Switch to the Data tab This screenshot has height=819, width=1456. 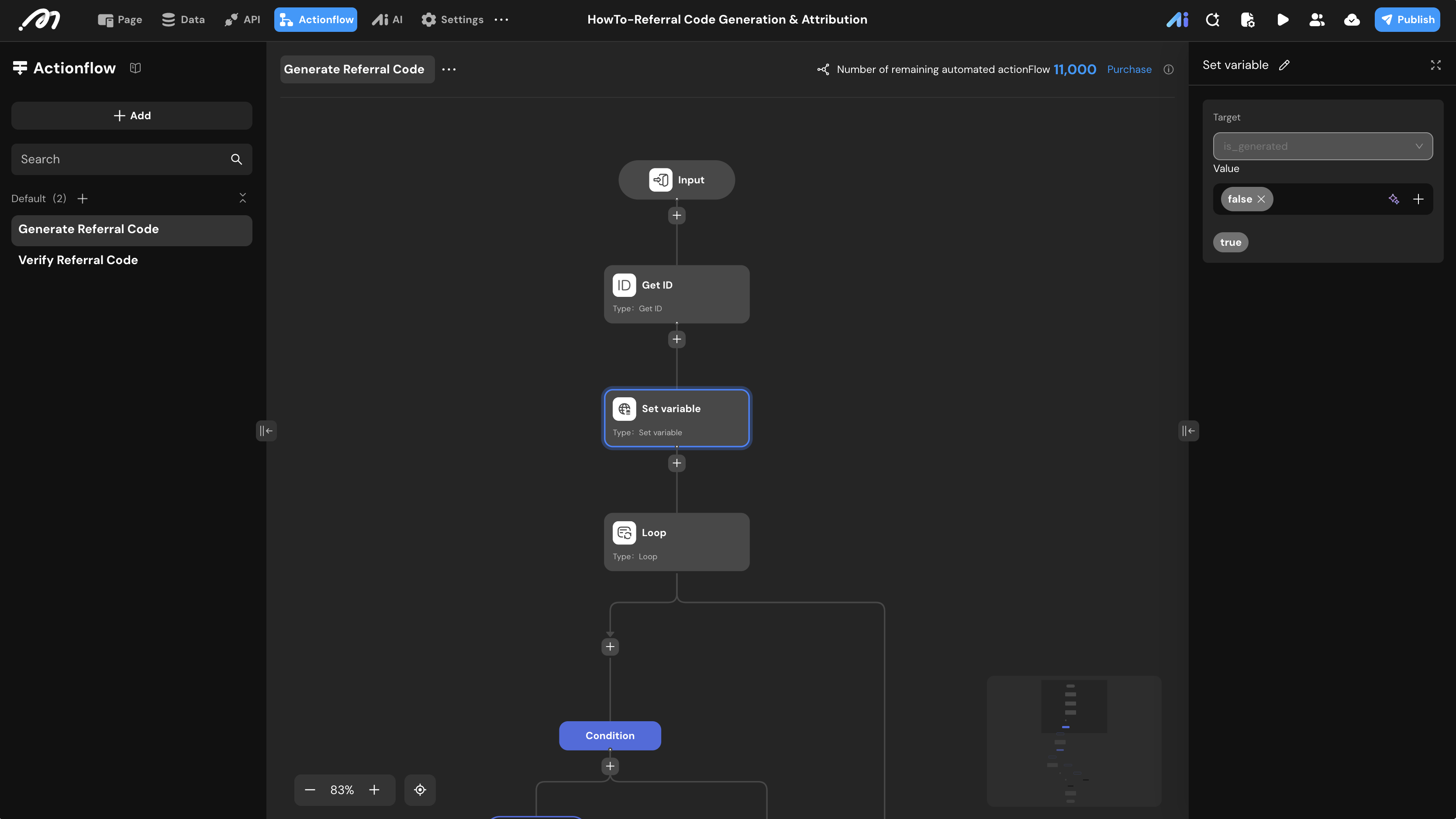pyautogui.click(x=183, y=20)
